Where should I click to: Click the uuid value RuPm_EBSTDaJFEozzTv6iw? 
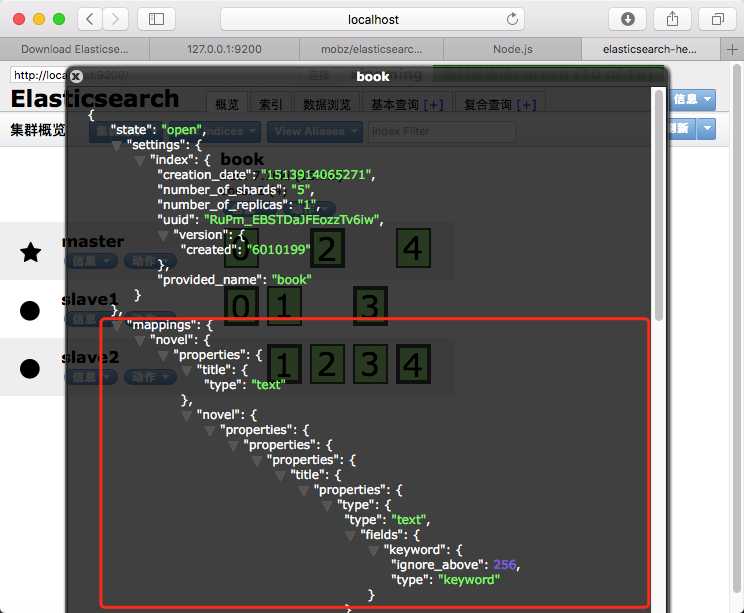292,220
